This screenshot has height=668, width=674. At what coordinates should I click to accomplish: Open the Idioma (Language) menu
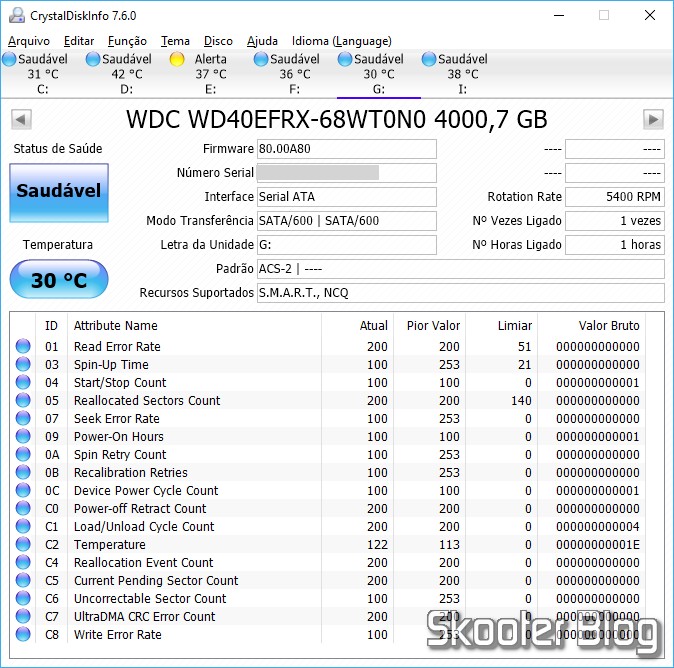point(342,41)
